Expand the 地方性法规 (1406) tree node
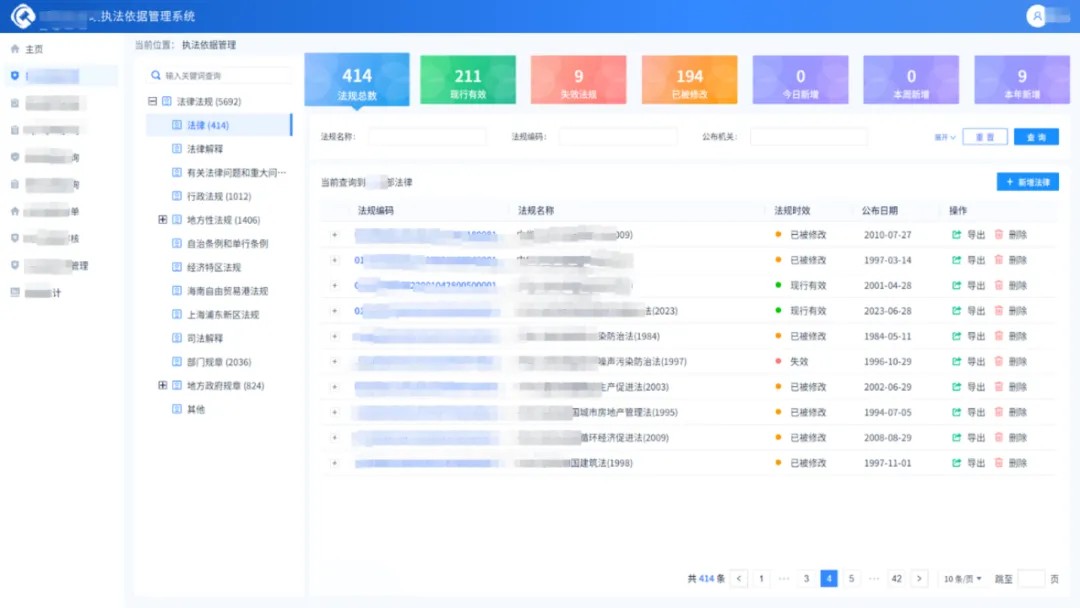 click(163, 220)
